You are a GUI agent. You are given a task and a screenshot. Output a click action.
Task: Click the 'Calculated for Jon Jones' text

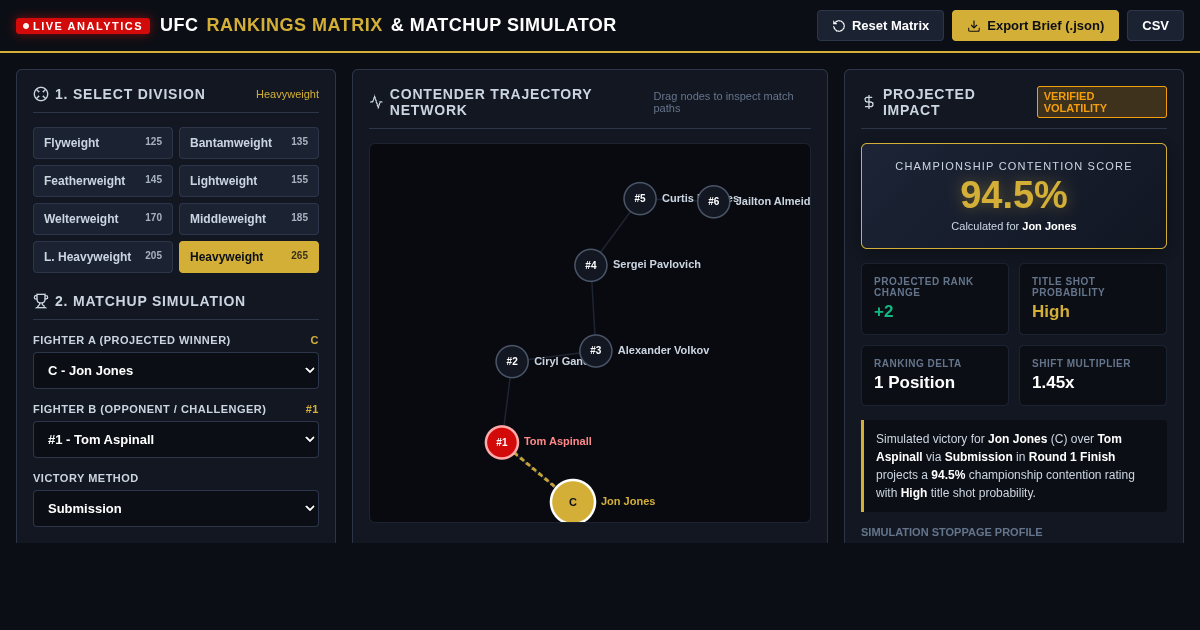(1014, 226)
